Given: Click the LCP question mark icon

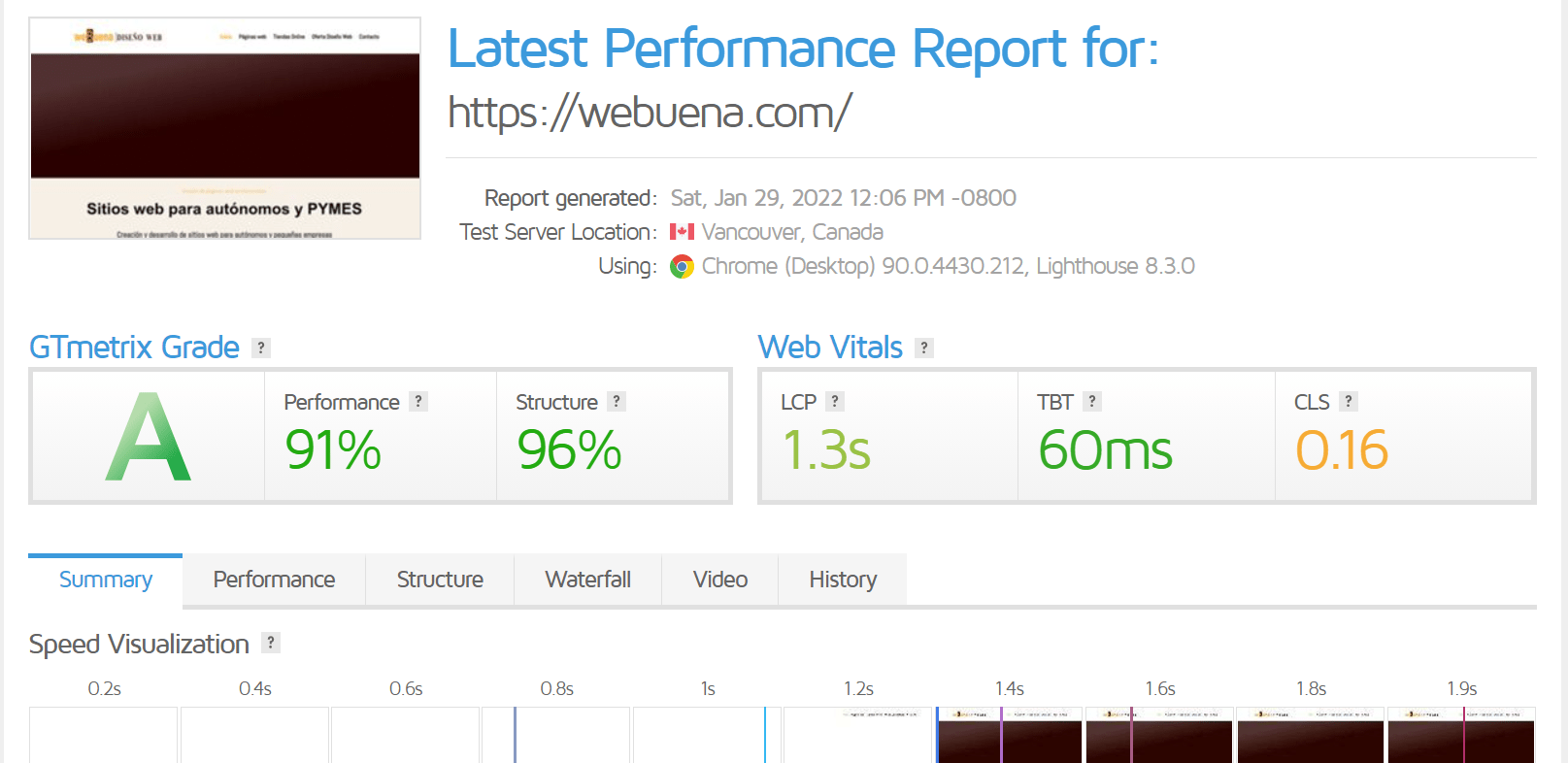Looking at the screenshot, I should [x=835, y=401].
